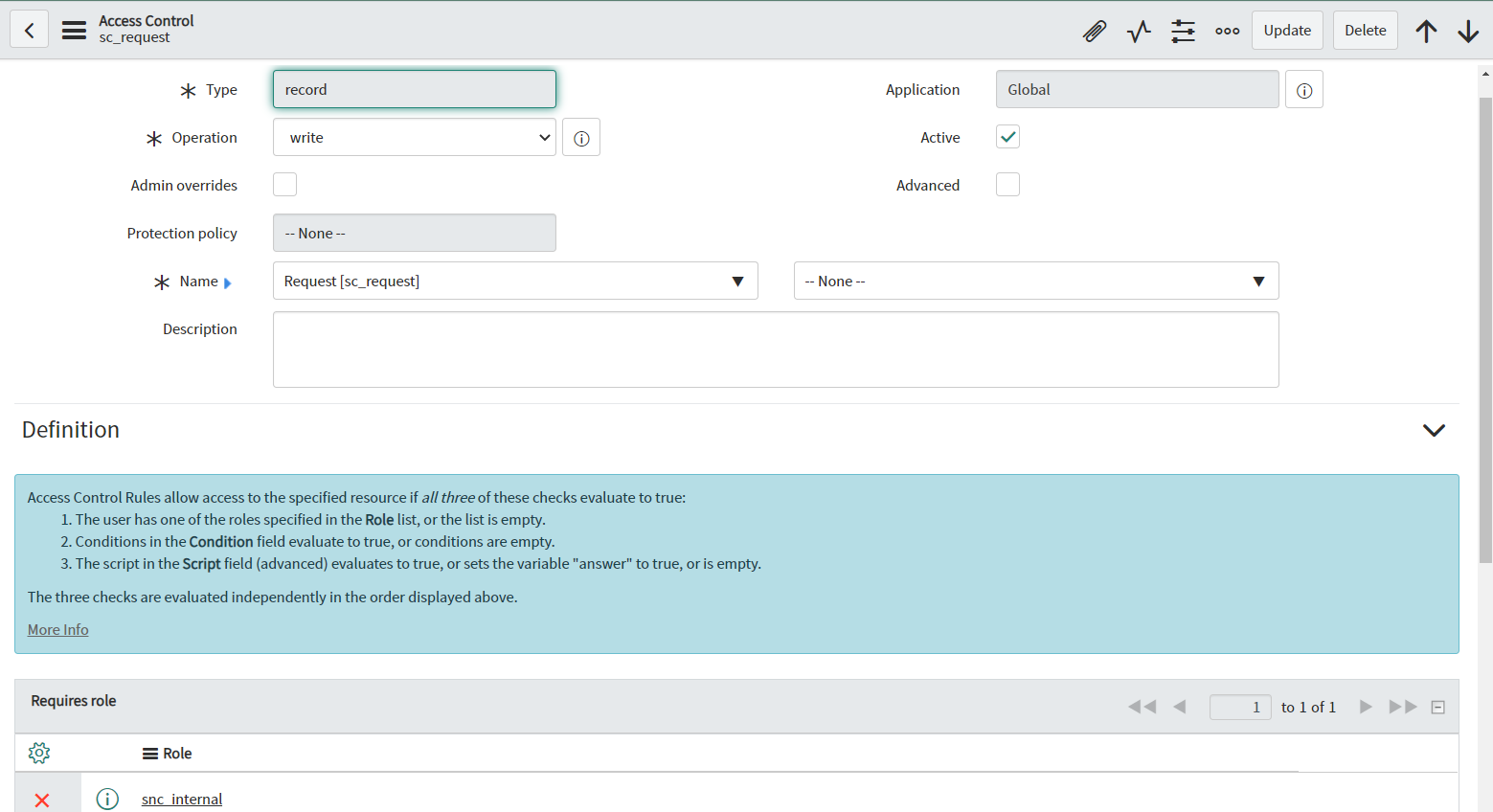Follow the snc_internal role link
This screenshot has height=812, width=1493.
(181, 799)
